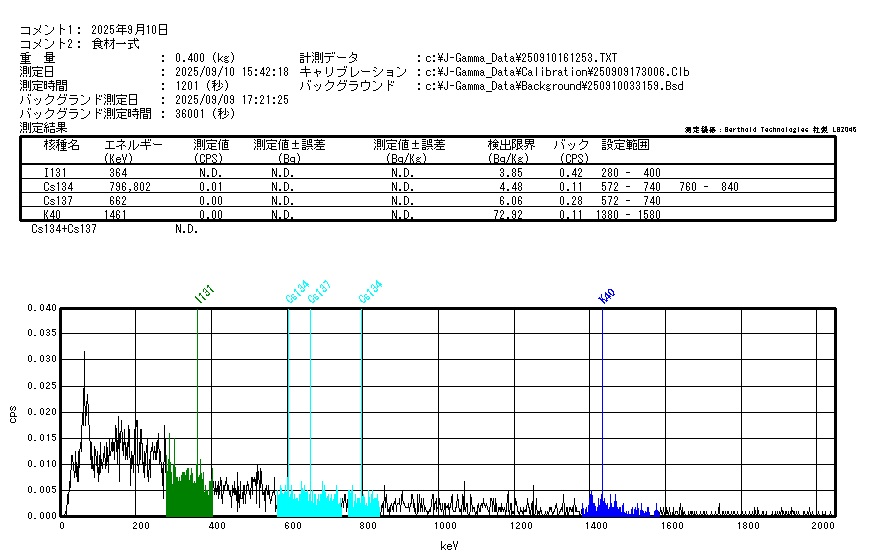Click the 検出限界 column header
The width and height of the screenshot is (875, 560).
(511, 145)
